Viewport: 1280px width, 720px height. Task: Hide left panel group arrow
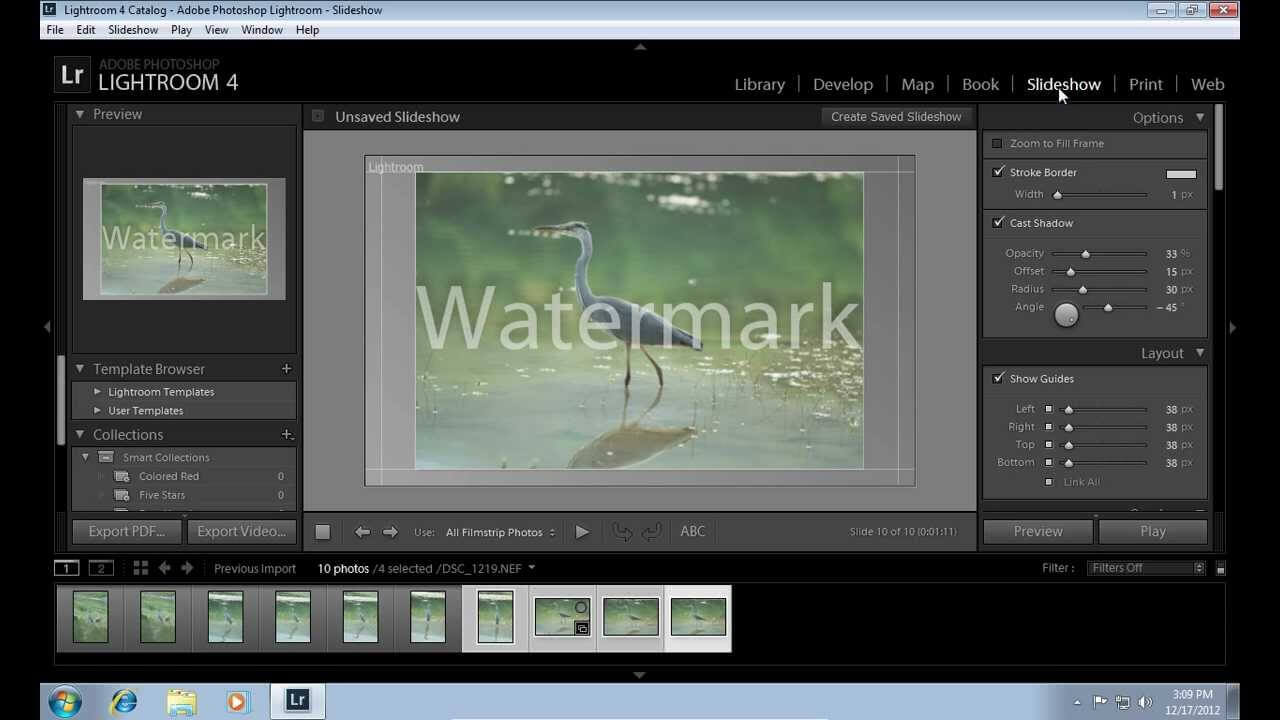point(47,327)
